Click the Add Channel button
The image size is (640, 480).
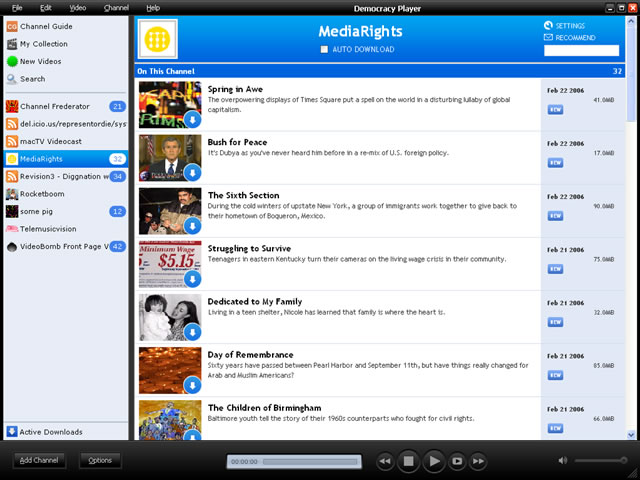[x=39, y=460]
